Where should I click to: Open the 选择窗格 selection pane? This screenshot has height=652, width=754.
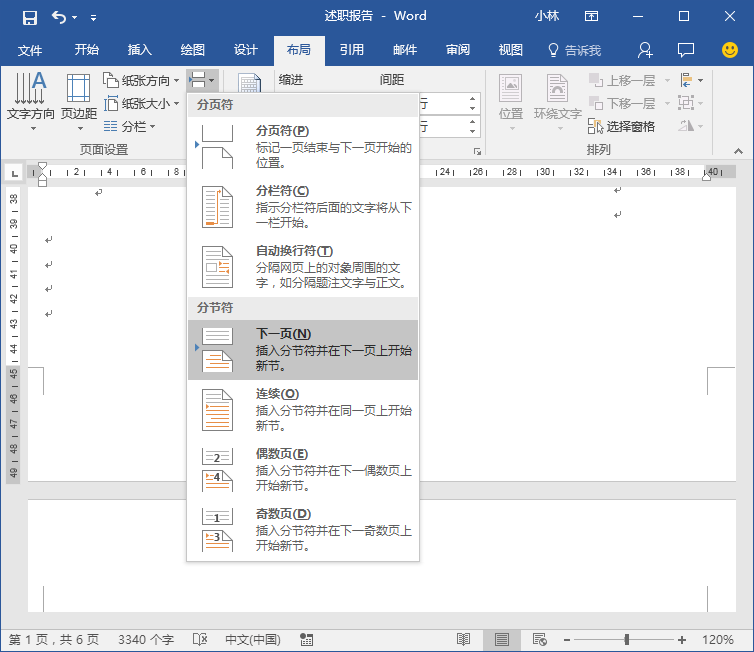(x=621, y=126)
